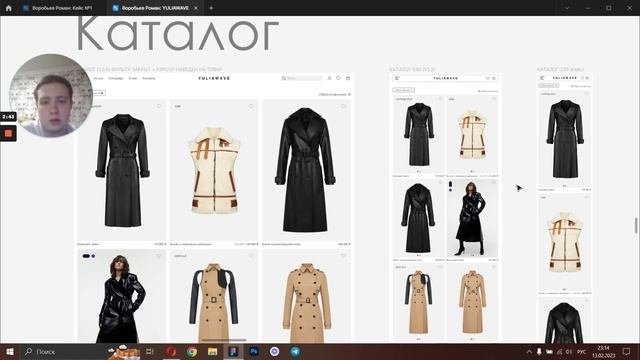Switch to Figma on the taskbar
Viewport: 640px width, 360px height.
tap(233, 351)
